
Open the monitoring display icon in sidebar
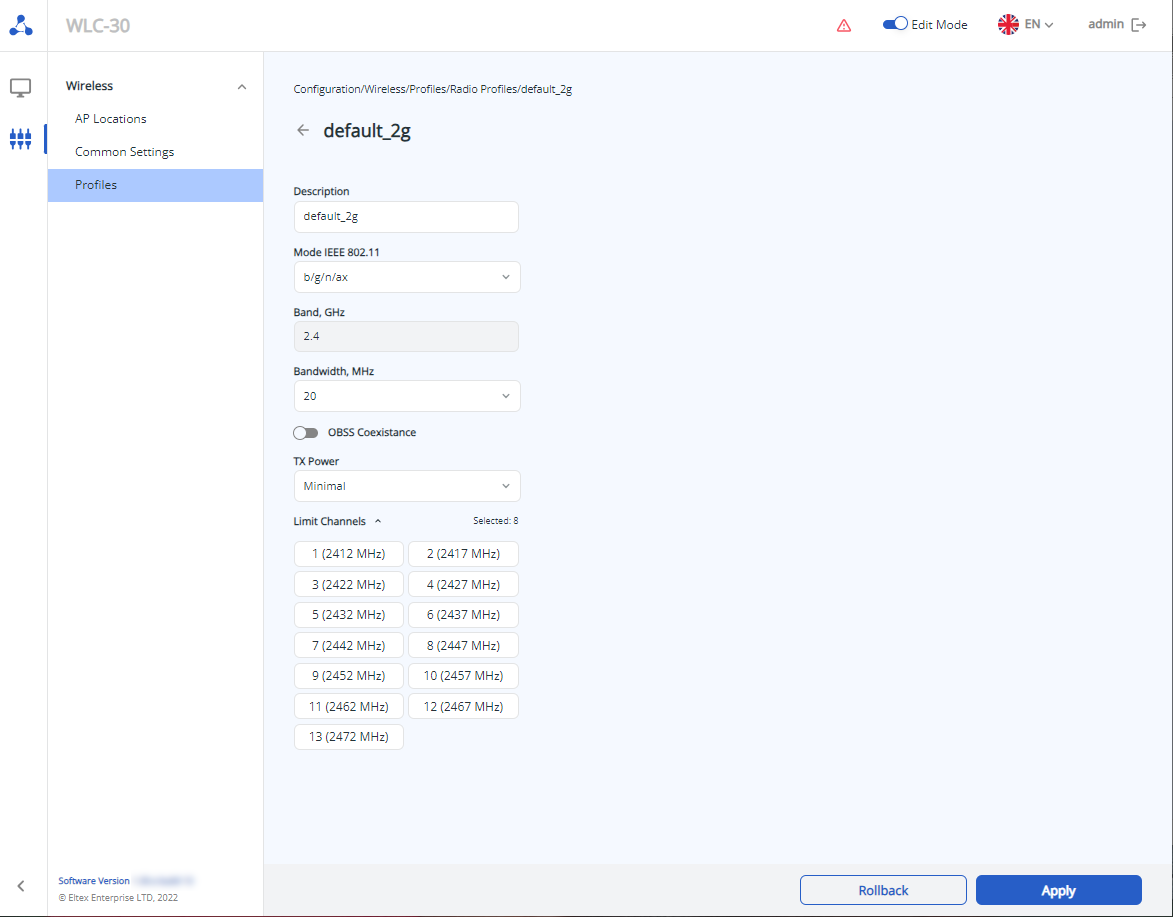[20, 88]
